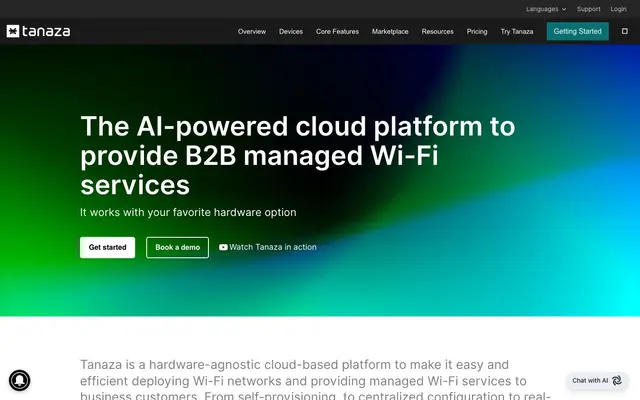
Task: Click the YouTube play icon
Action: [x=223, y=247]
